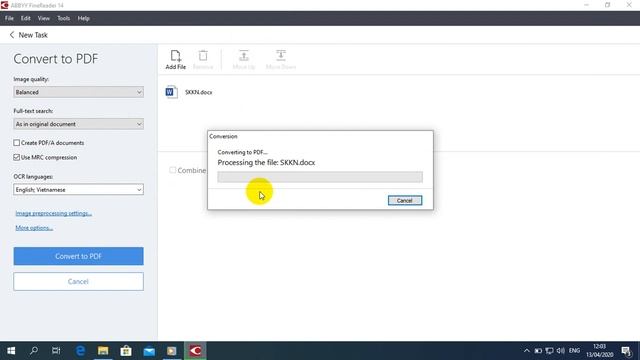
Task: Open the network status tray icon
Action: (549, 351)
